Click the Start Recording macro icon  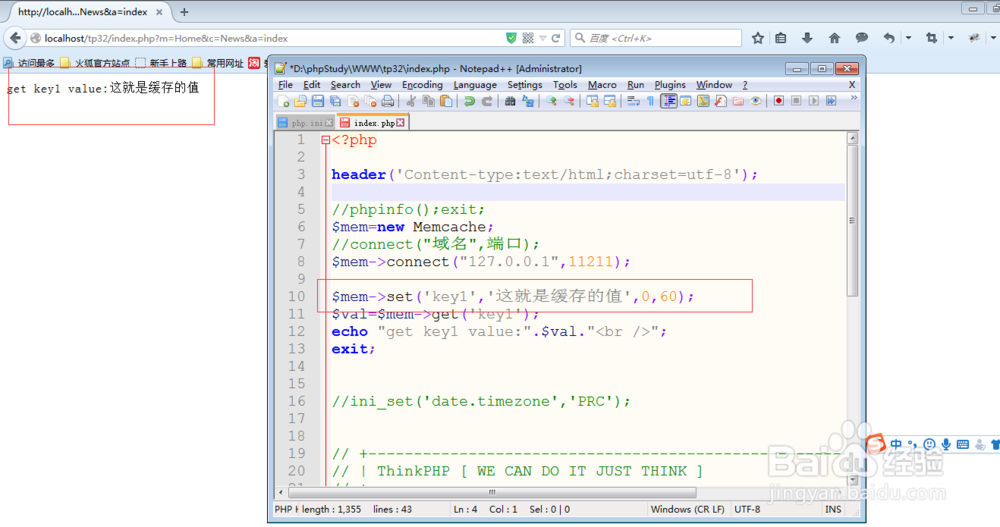click(779, 101)
